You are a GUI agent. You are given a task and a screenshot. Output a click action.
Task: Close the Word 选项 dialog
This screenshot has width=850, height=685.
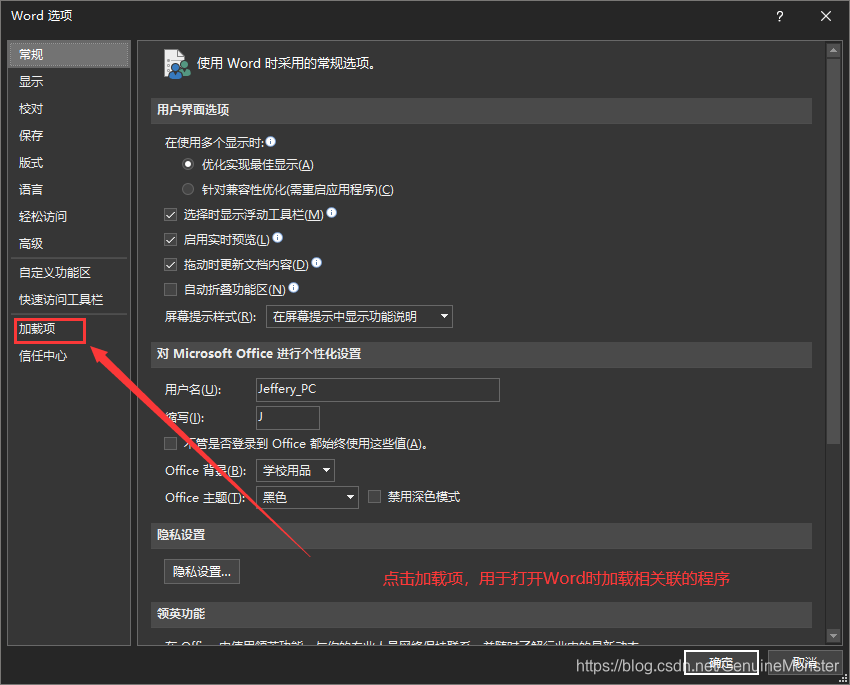coord(826,16)
